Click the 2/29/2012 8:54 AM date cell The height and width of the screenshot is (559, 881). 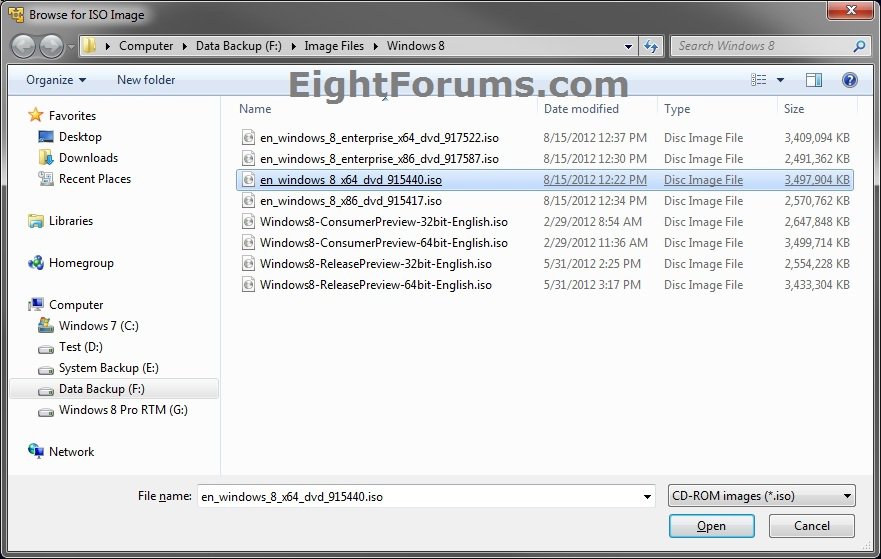pos(592,222)
